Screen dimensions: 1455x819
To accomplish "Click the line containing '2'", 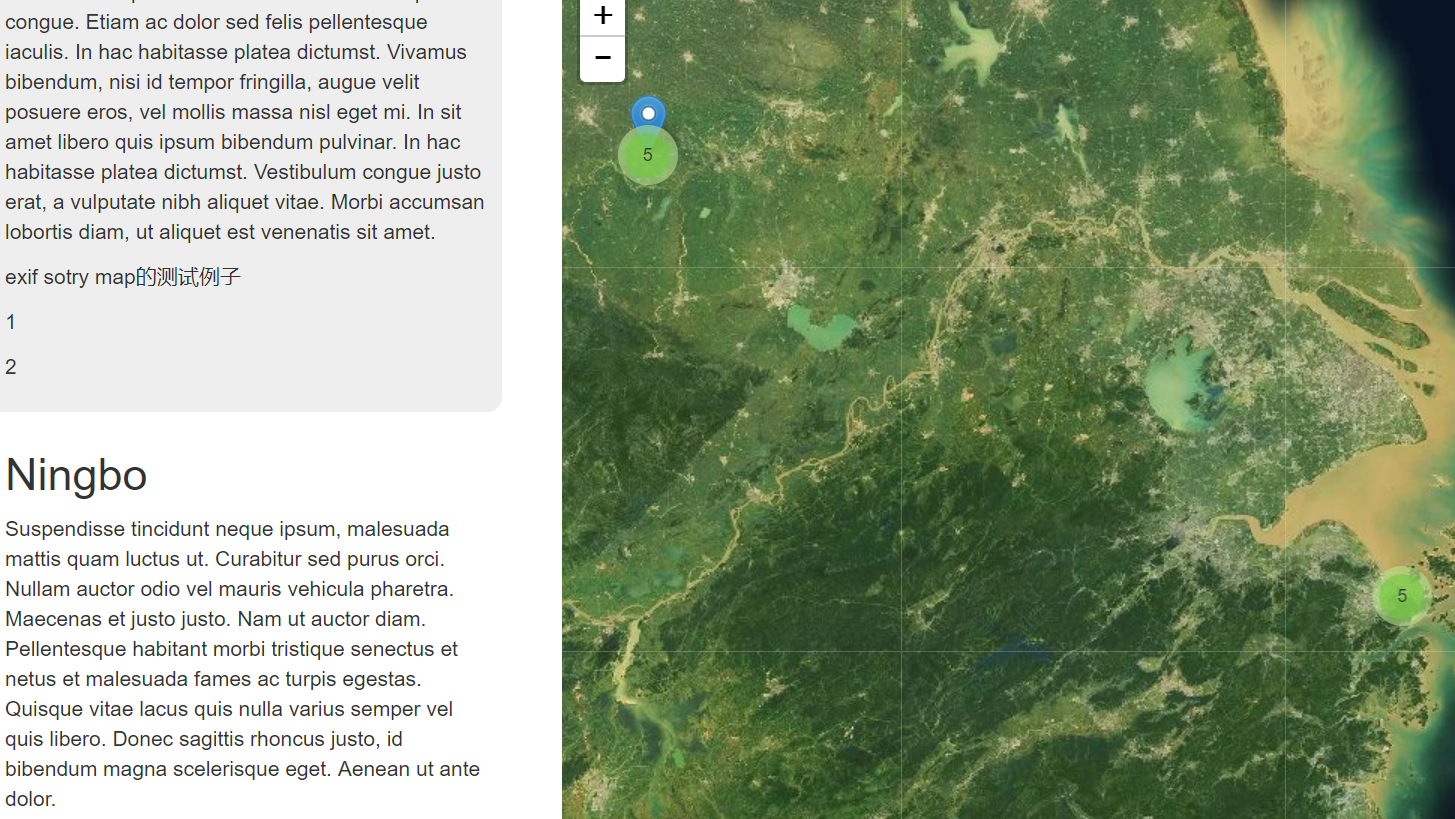I will tap(11, 367).
